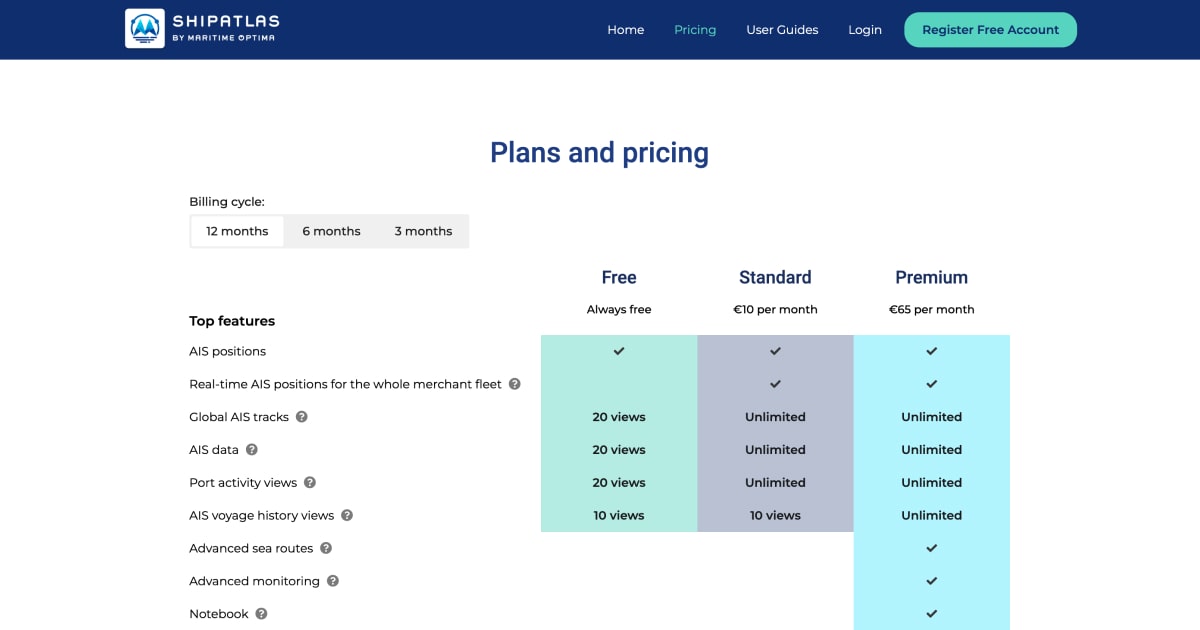Click the AIS voyage history views help icon
This screenshot has width=1200, height=630.
tap(346, 515)
